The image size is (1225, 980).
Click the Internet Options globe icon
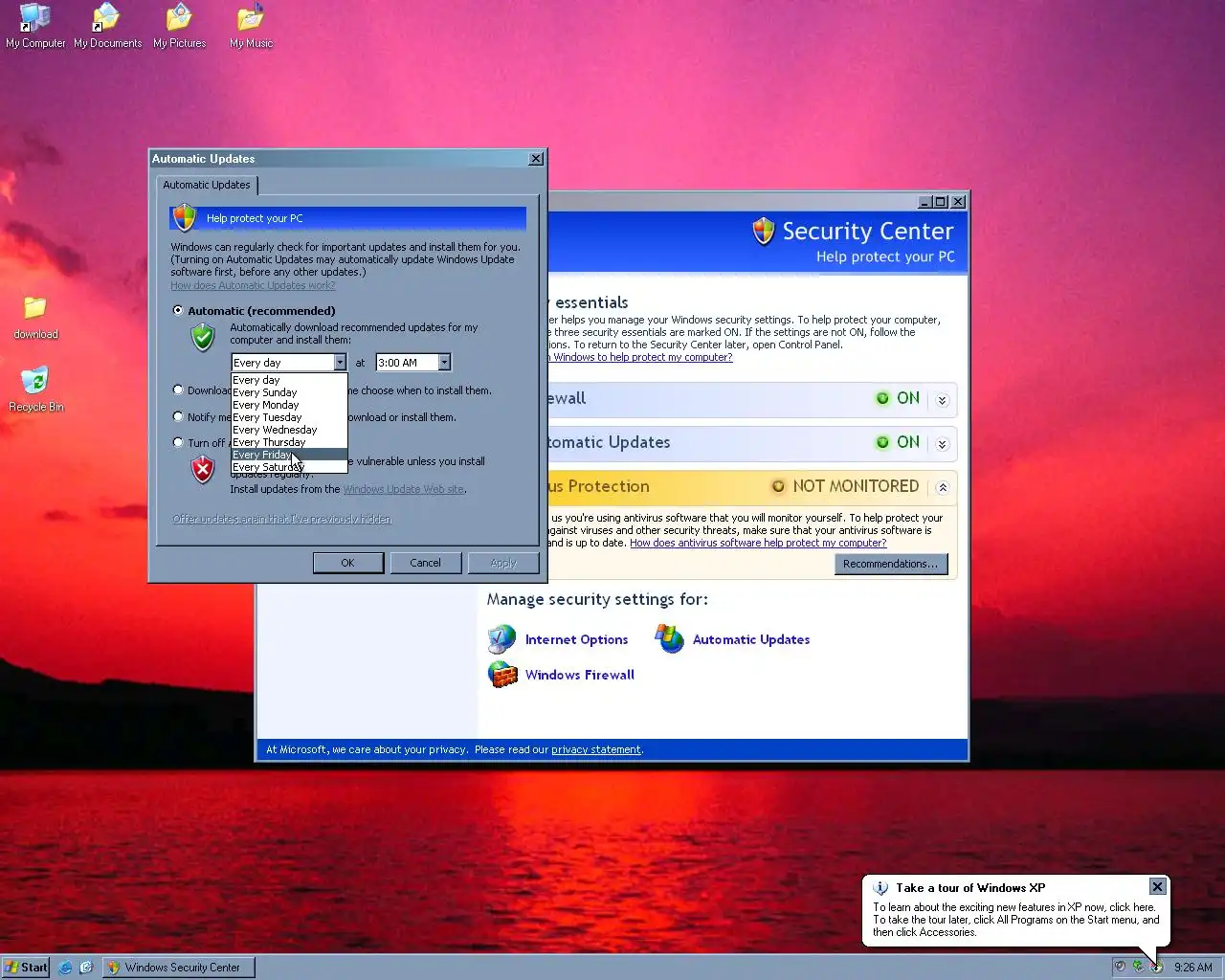click(x=501, y=639)
